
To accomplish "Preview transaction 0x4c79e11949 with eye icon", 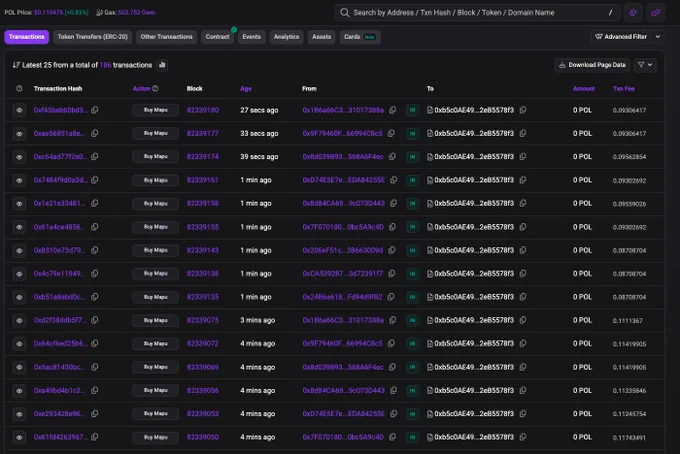I will tap(19, 274).
